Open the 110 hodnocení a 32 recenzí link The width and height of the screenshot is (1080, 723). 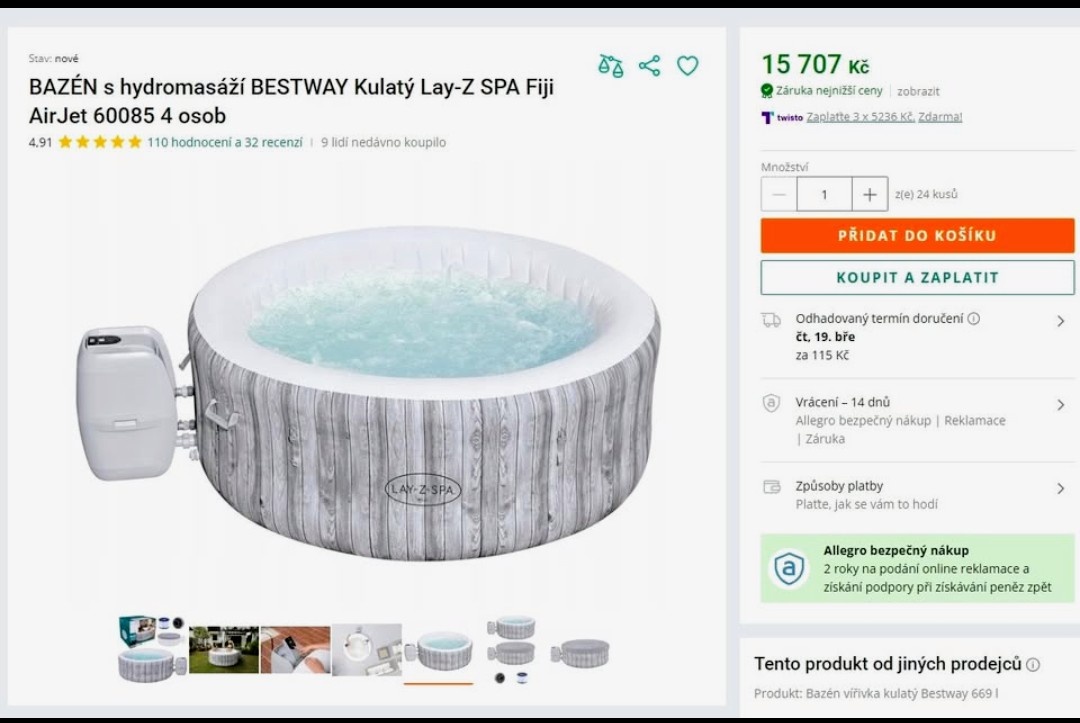pos(224,142)
